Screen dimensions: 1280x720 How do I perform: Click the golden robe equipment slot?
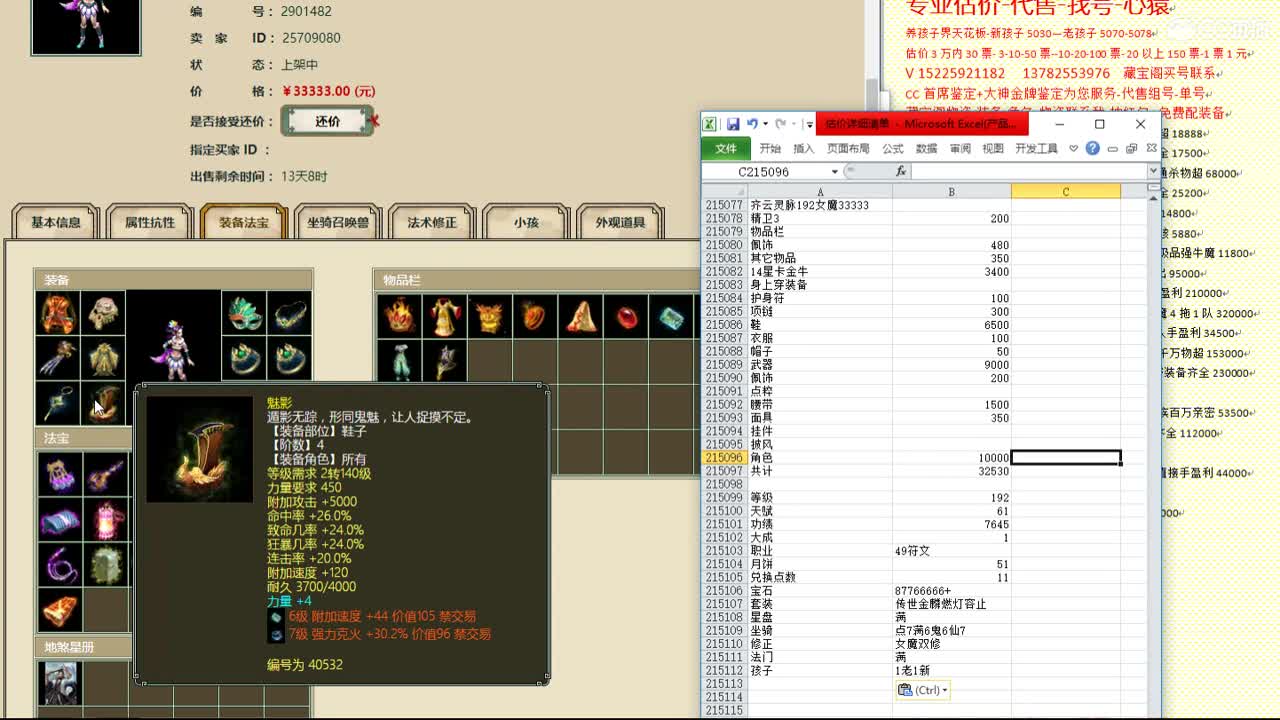pyautogui.click(x=104, y=359)
